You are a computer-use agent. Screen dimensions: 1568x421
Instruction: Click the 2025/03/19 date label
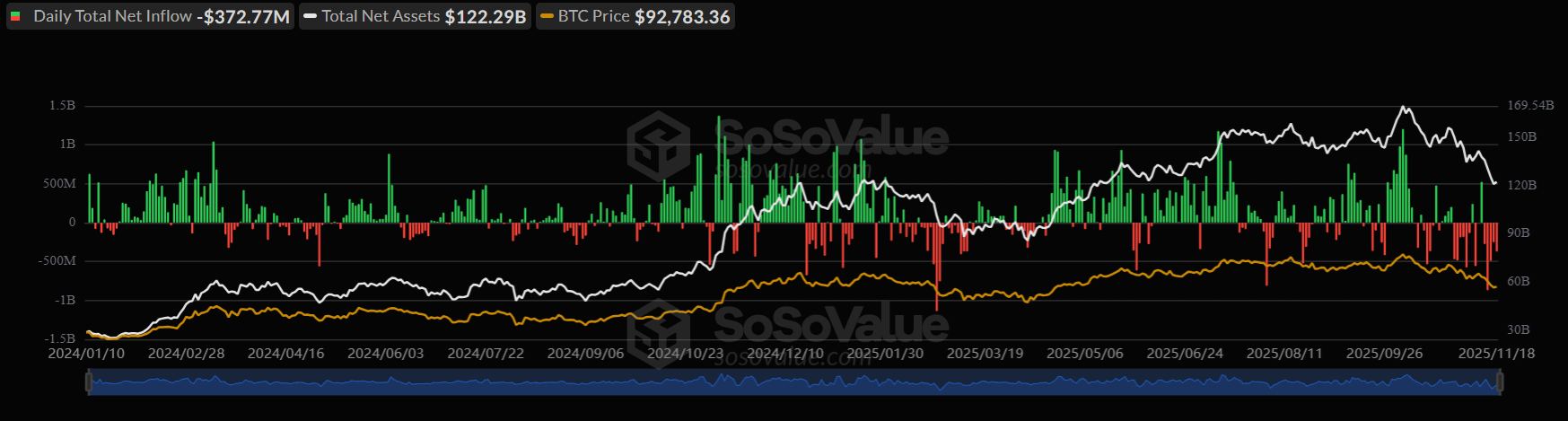pos(985,354)
